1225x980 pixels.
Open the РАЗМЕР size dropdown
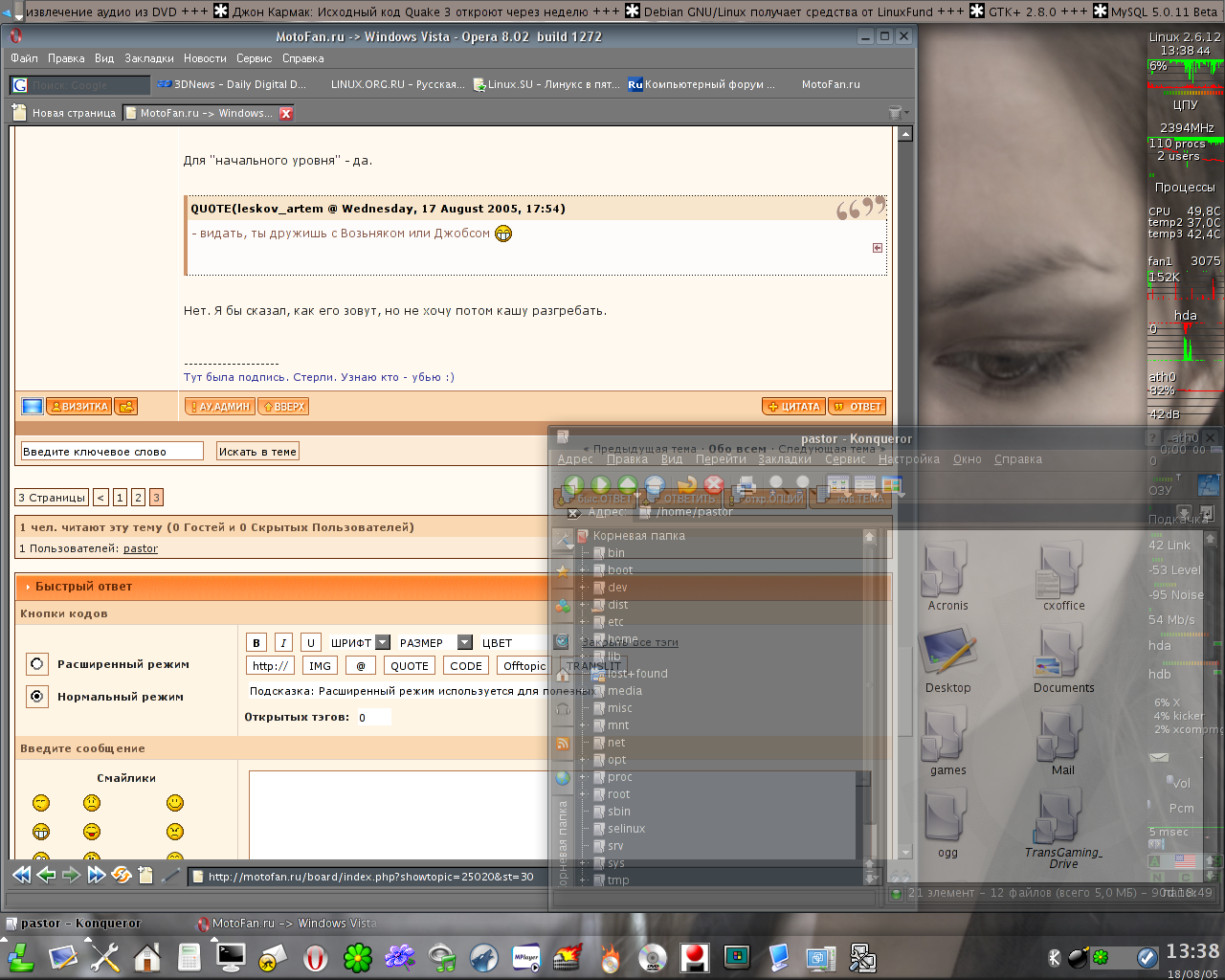(434, 642)
